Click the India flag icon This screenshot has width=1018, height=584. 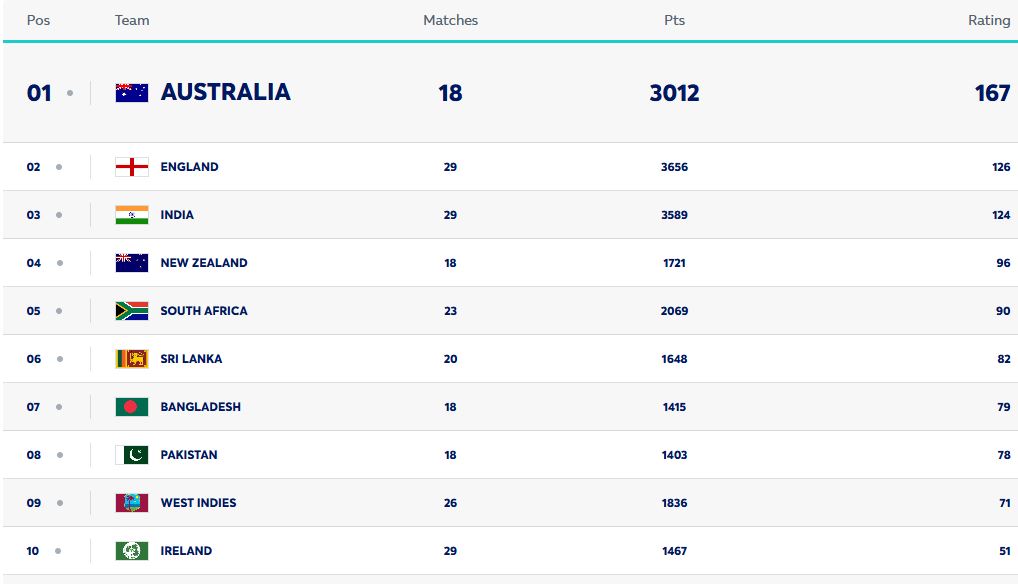[x=132, y=215]
